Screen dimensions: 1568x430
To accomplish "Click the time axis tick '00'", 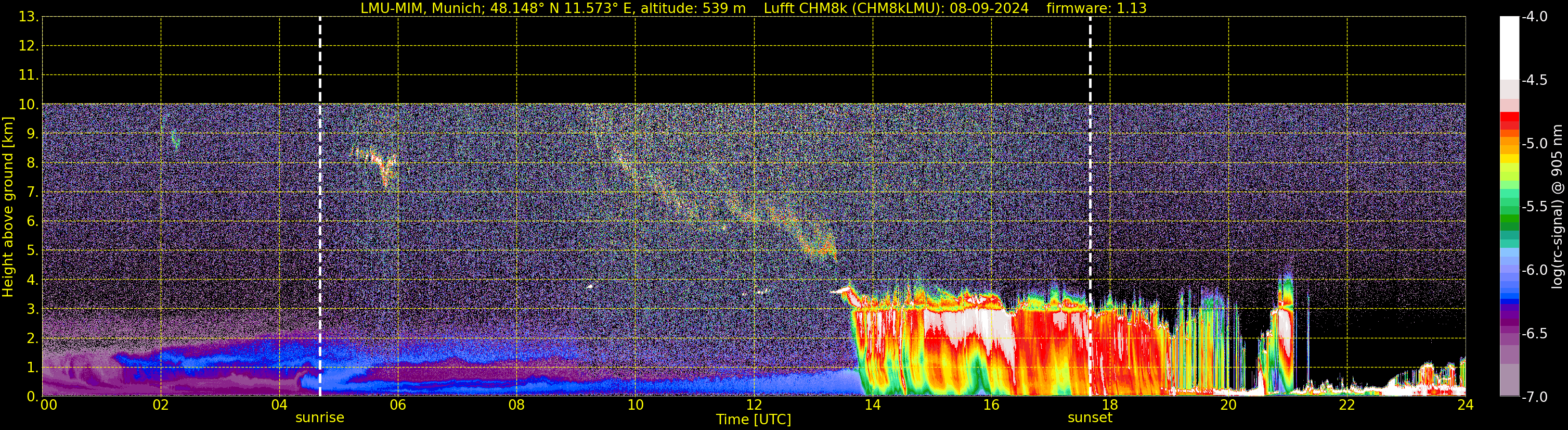I will click(49, 405).
